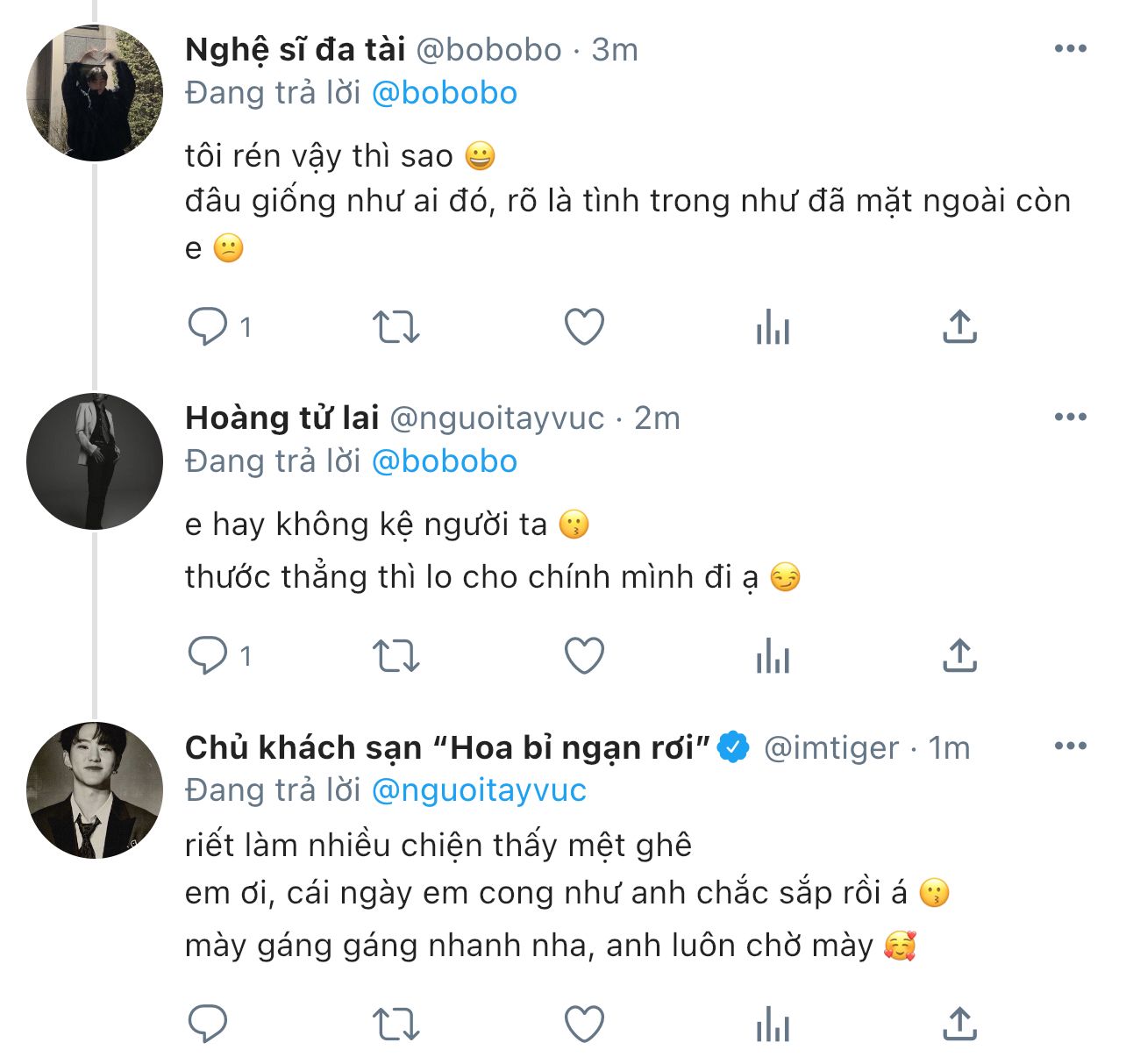The image size is (1126, 1064).
Task: Open the @nguoitayvuc mention link
Action: point(479,790)
